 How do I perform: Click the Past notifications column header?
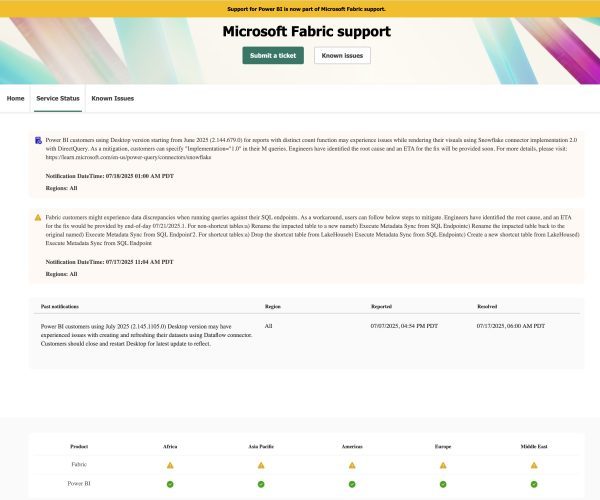coord(60,306)
